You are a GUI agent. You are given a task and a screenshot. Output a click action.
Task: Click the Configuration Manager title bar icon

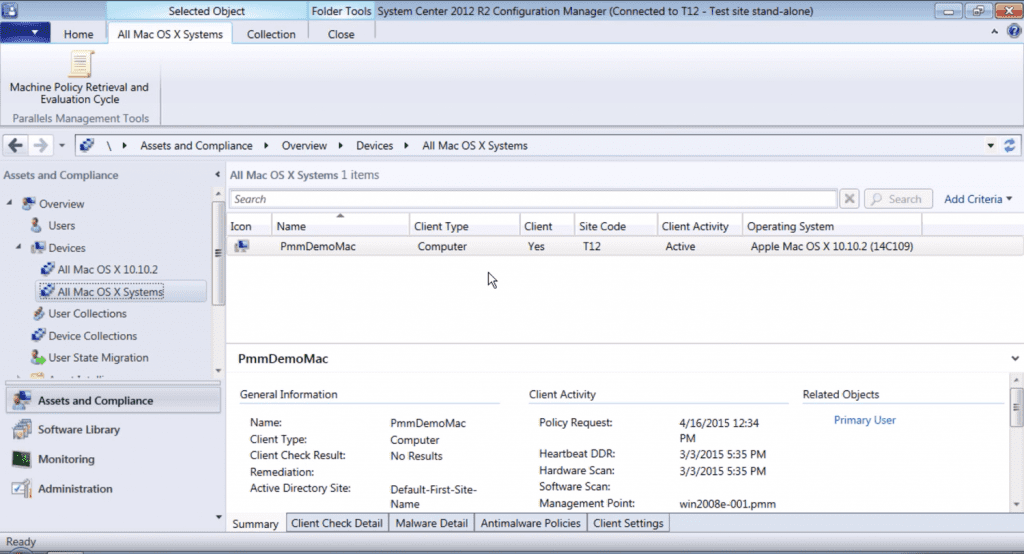(x=9, y=10)
